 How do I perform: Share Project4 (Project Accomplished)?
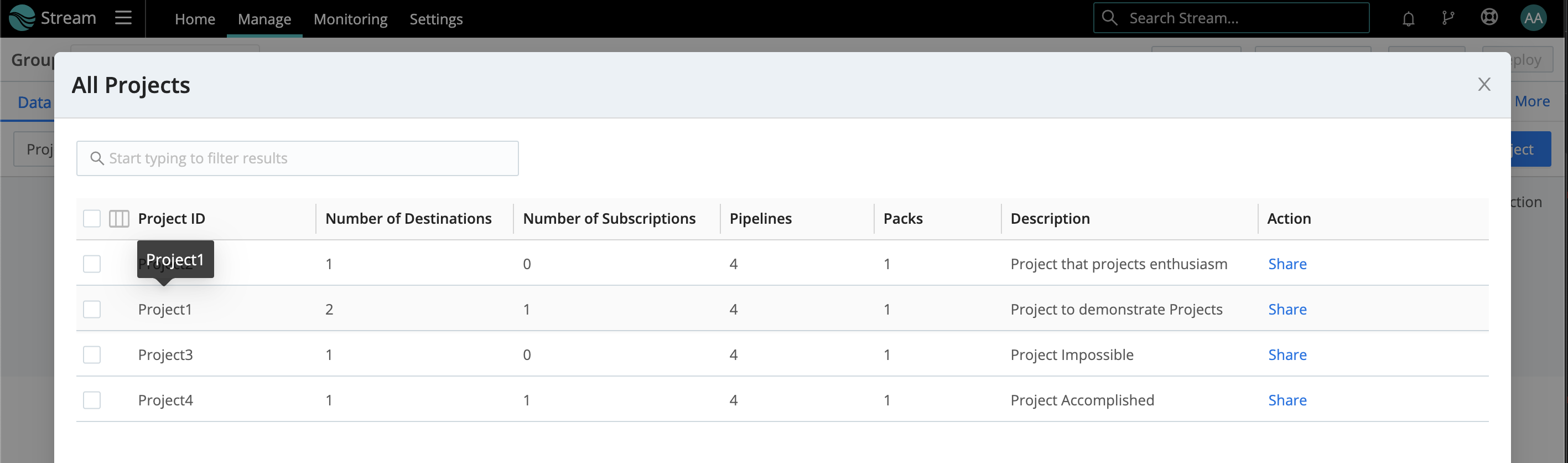click(1287, 400)
